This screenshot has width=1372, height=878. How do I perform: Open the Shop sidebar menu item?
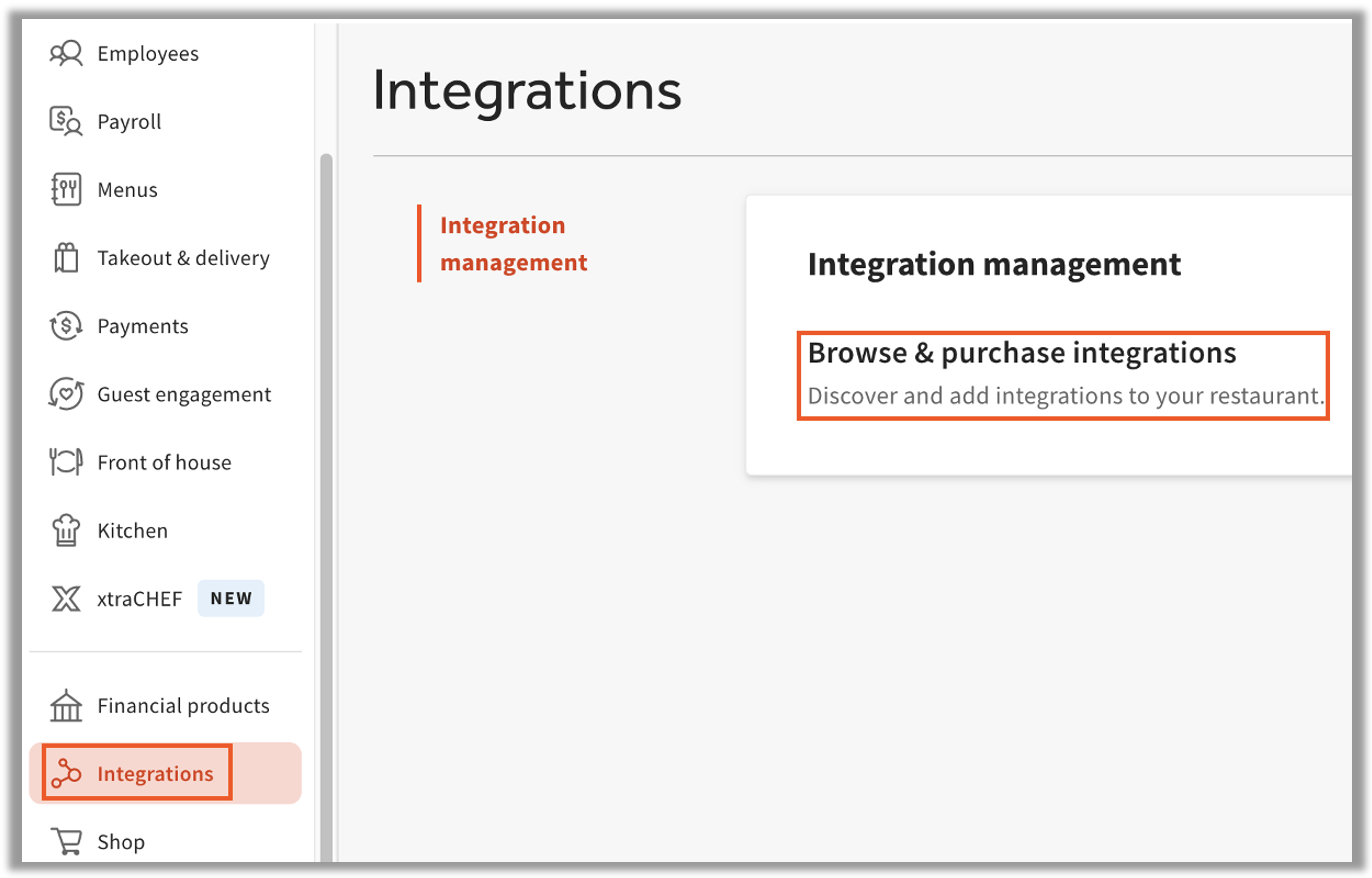click(120, 842)
